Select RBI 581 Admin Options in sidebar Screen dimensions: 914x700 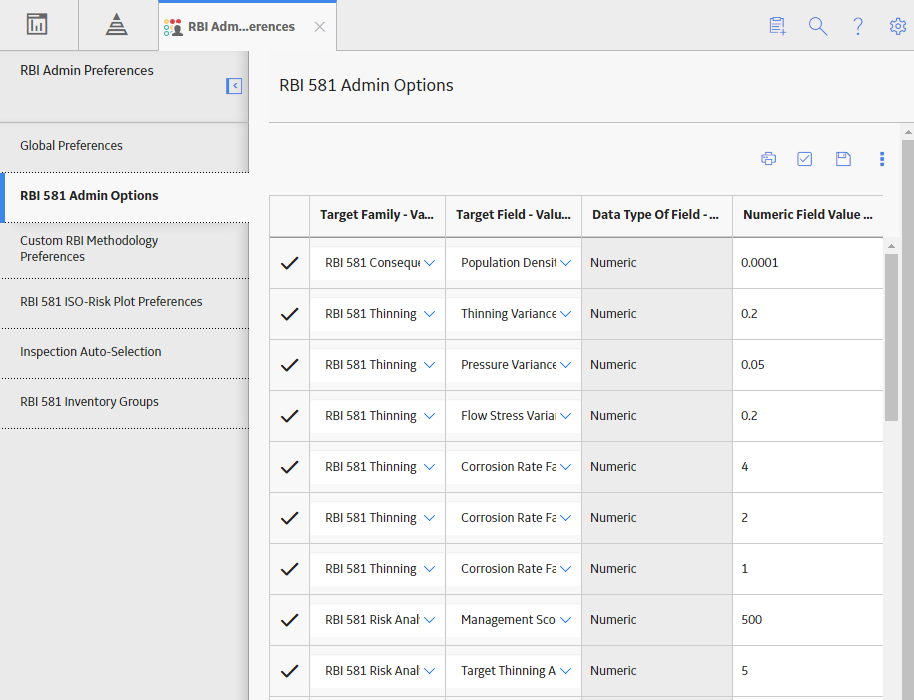pos(124,196)
